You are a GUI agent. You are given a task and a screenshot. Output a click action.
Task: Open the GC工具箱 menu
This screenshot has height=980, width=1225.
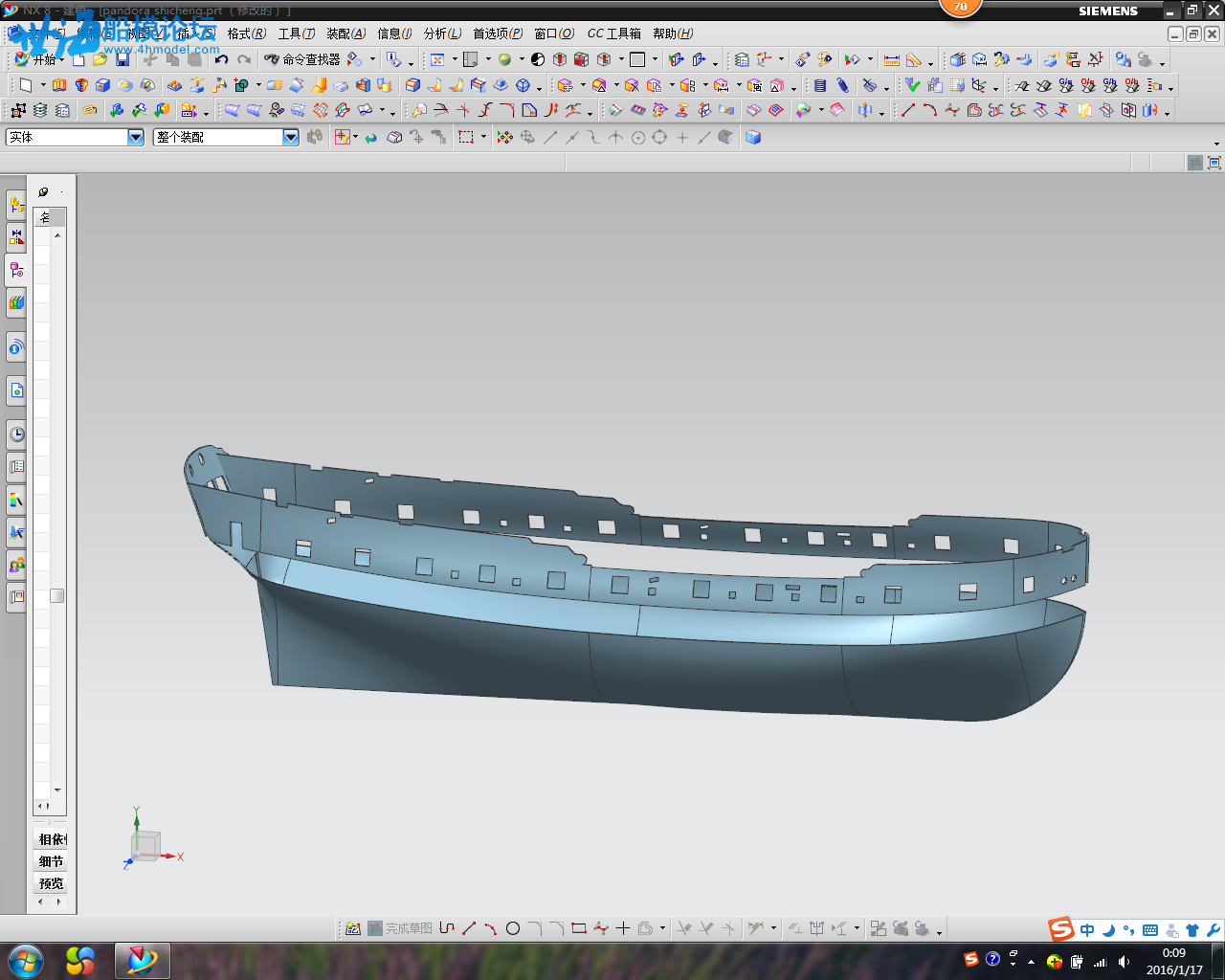coord(614,33)
